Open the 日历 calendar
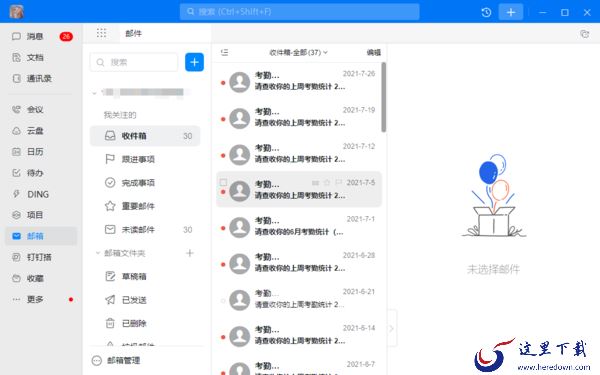 click(41, 152)
